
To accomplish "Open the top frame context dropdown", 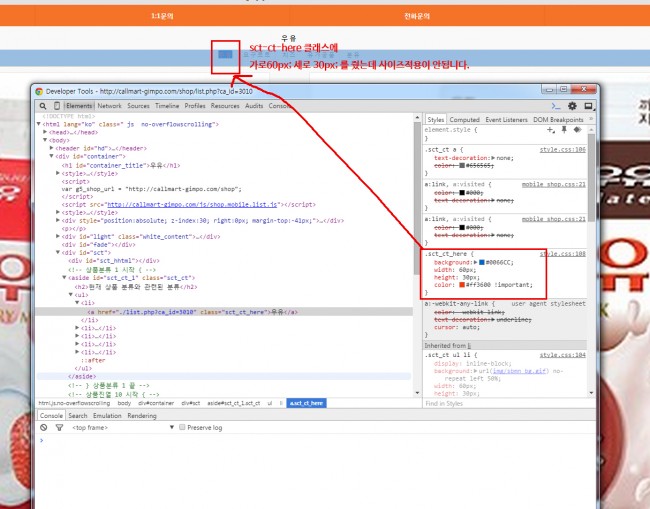I will 123,427.
